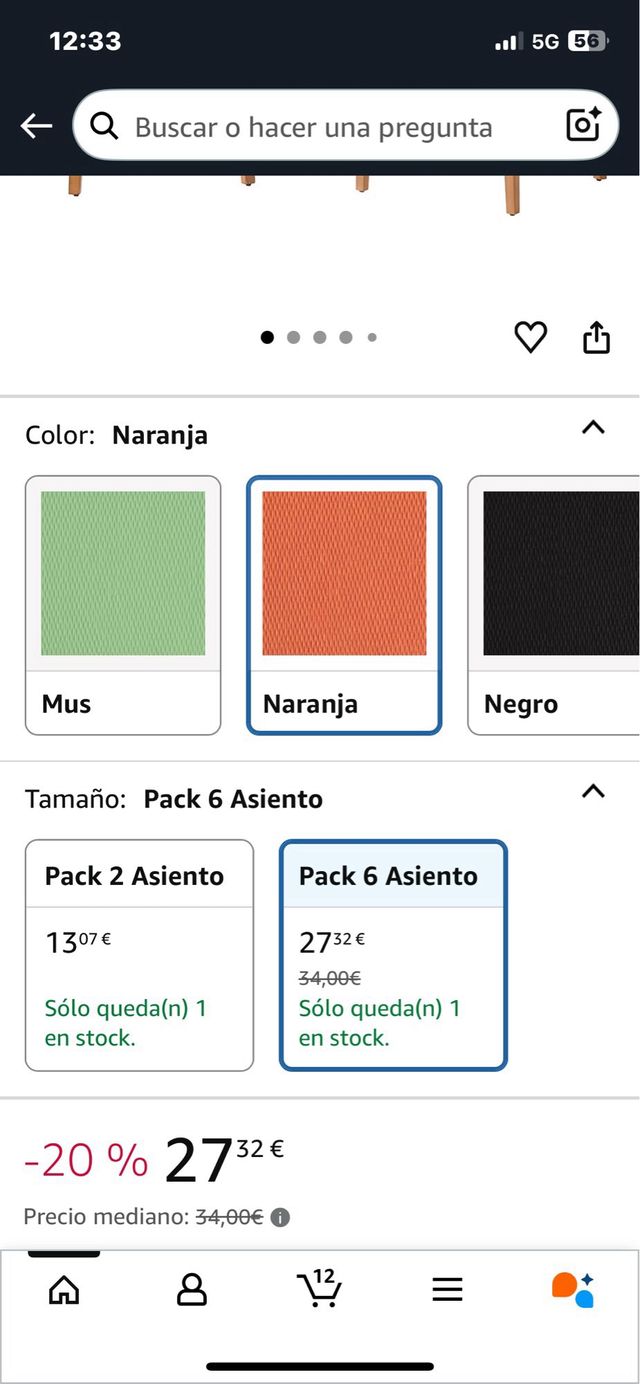Collapse the Color section chevron
Viewport: 640px width, 1384px height.
click(593, 428)
